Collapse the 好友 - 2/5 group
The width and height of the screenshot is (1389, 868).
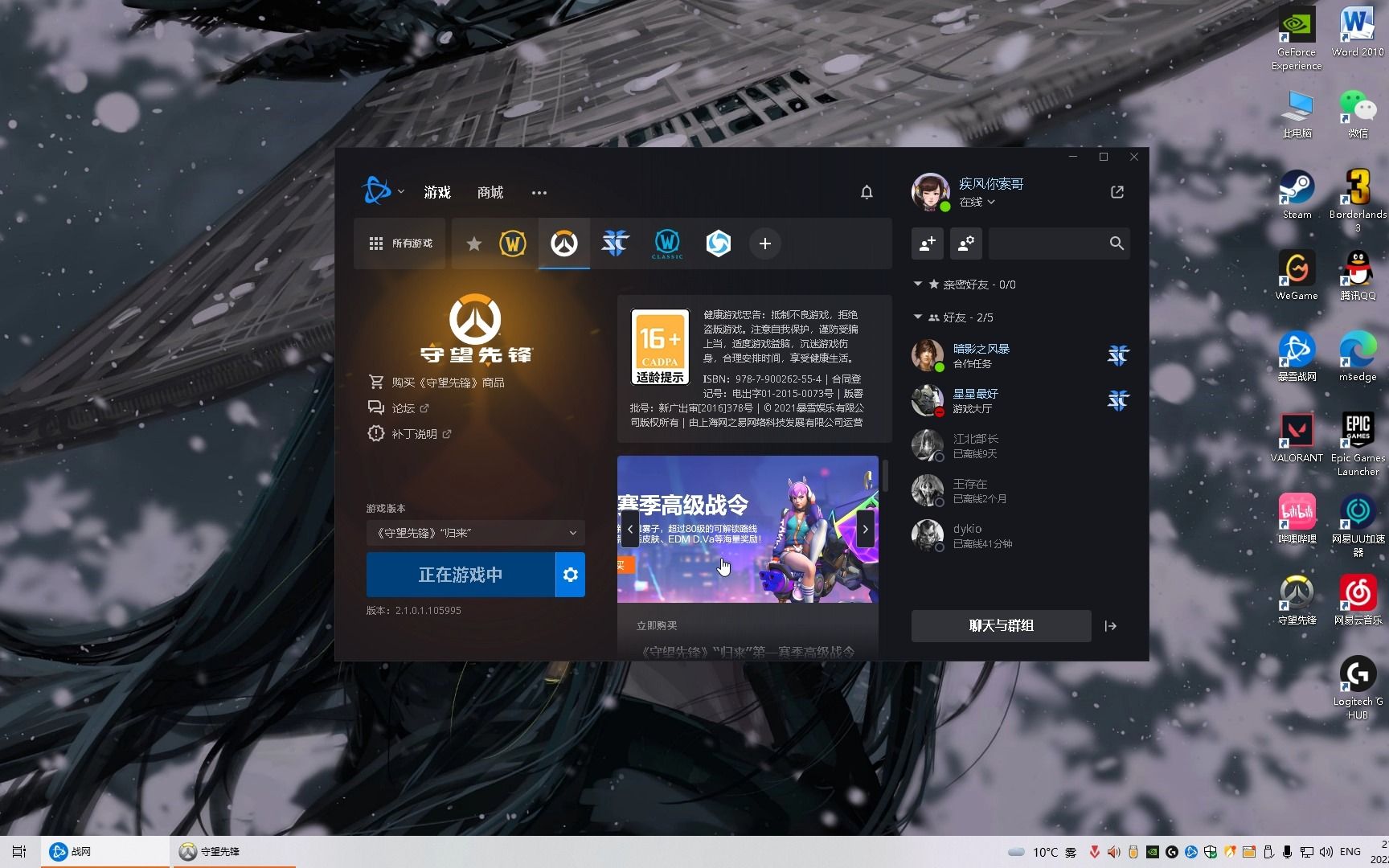coord(918,317)
